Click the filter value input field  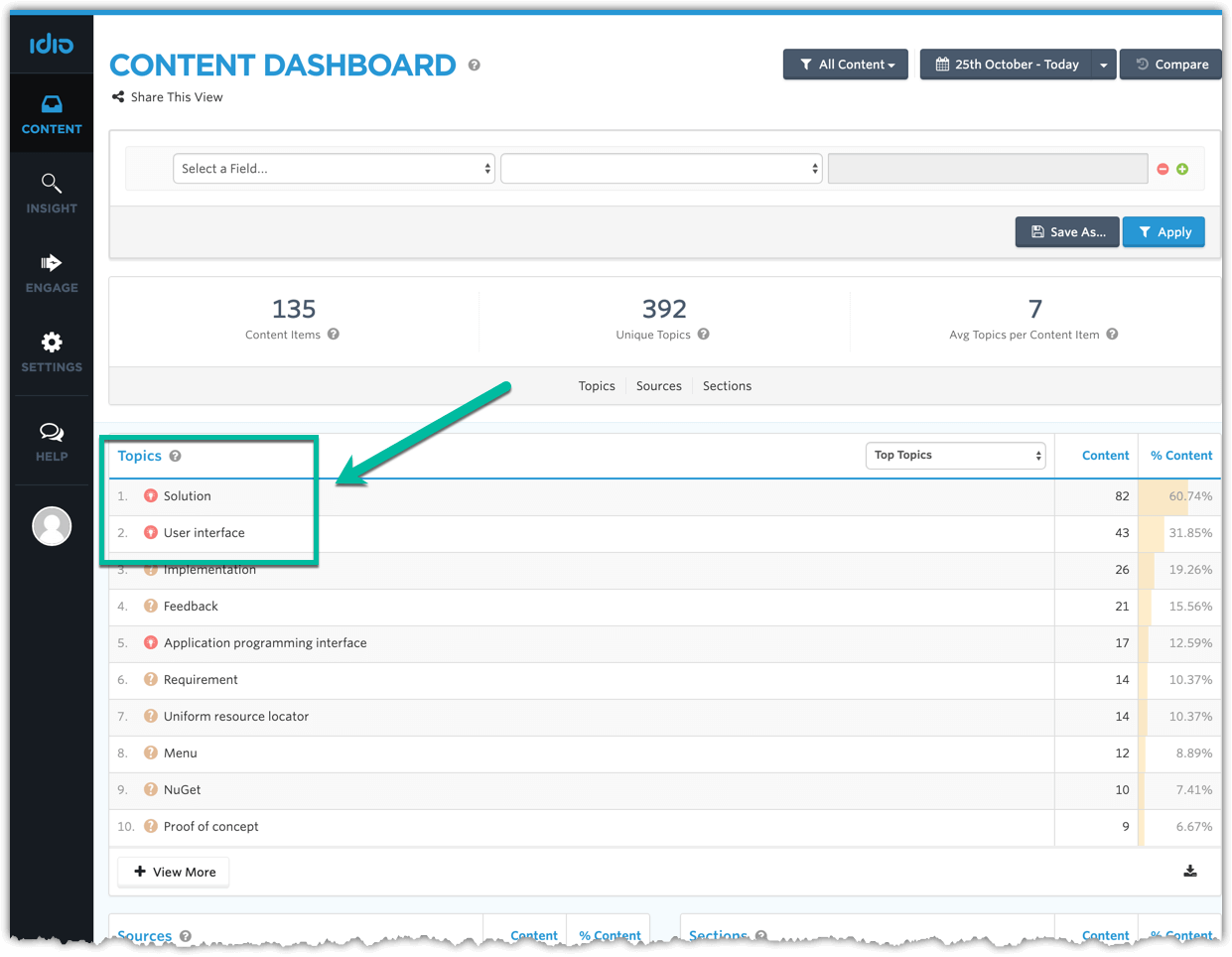[x=987, y=169]
